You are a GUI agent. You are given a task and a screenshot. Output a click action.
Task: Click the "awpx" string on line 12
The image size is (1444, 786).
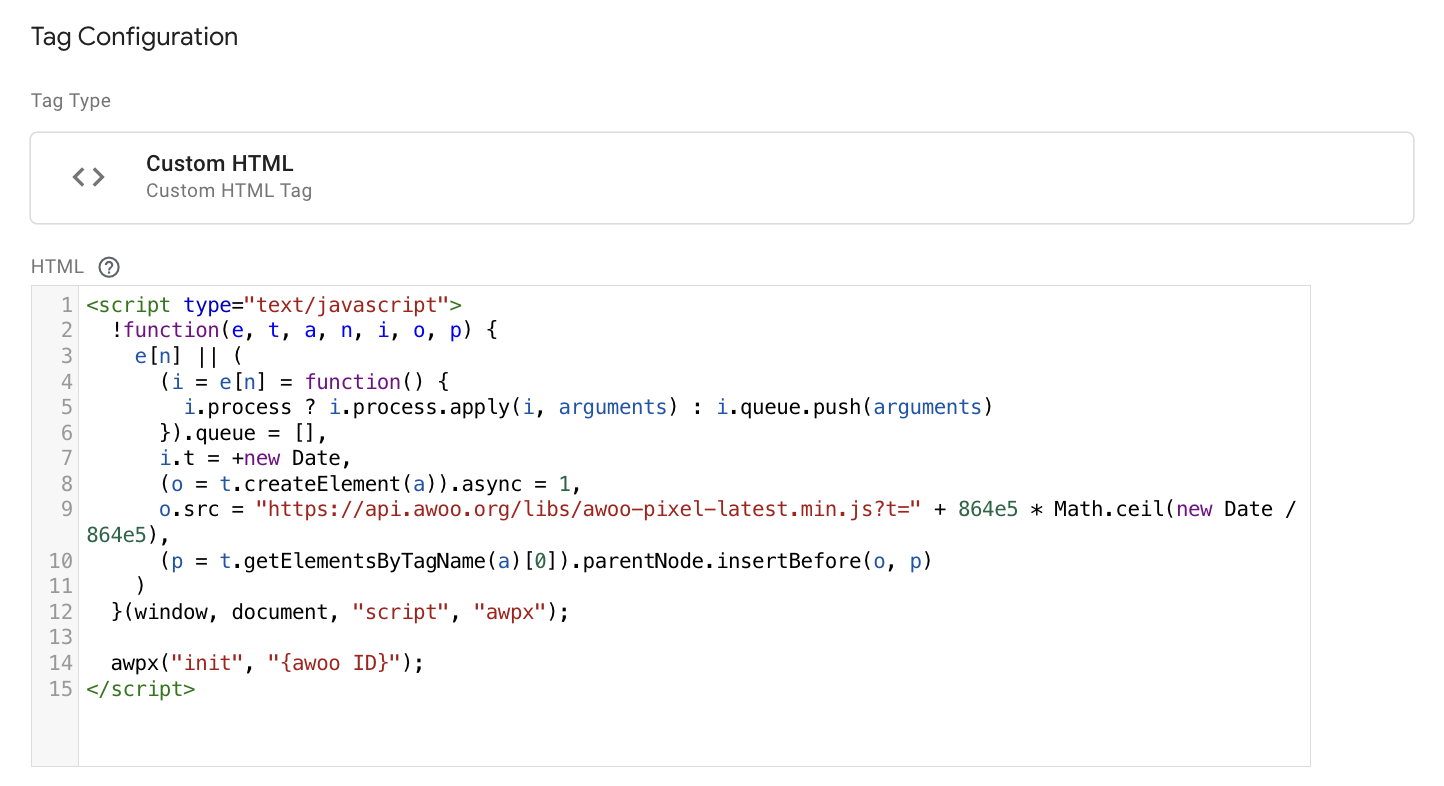click(x=509, y=611)
